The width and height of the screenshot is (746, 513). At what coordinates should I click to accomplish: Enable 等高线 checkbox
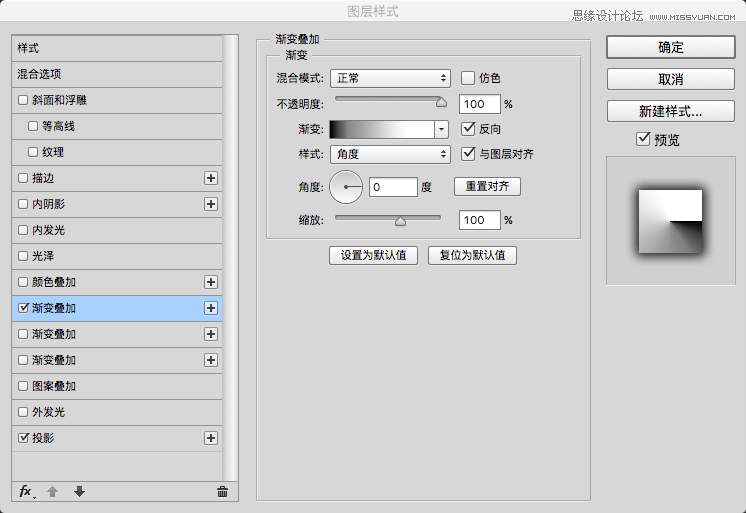33,126
